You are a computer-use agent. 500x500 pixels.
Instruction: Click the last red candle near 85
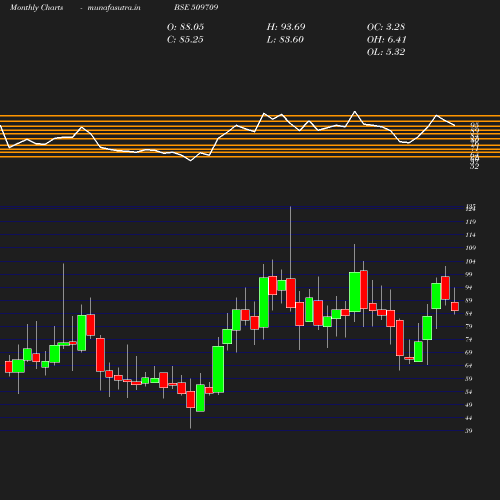pyautogui.click(x=455, y=306)
